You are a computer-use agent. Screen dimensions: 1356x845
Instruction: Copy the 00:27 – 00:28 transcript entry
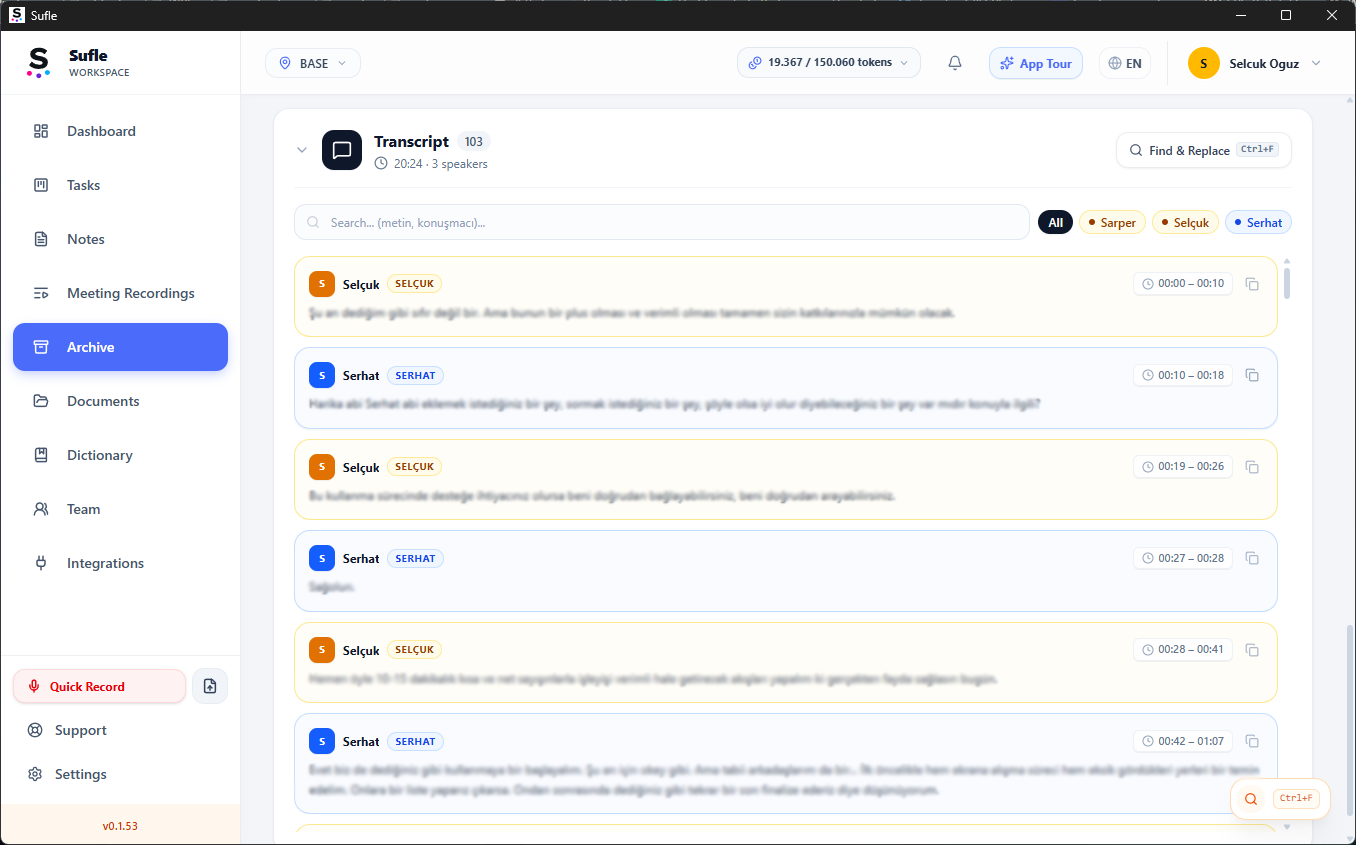(x=1252, y=558)
